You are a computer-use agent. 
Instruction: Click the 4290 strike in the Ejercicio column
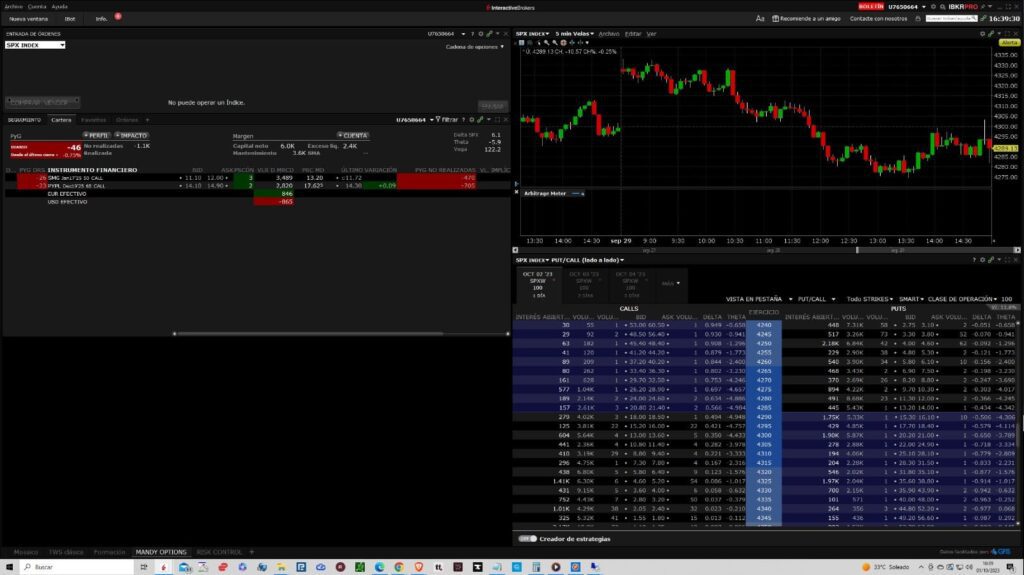(x=763, y=417)
